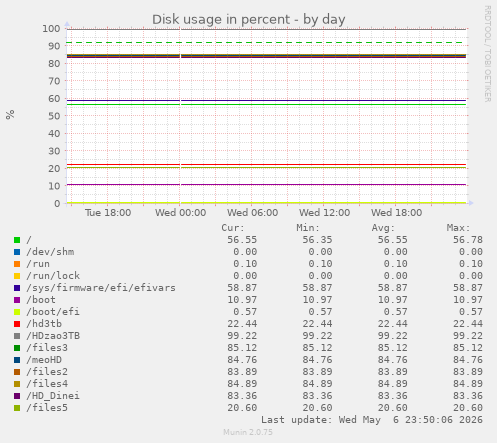Click the navy /meoHD legend swatch
The height and width of the screenshot is (443, 497).
pos(17,360)
